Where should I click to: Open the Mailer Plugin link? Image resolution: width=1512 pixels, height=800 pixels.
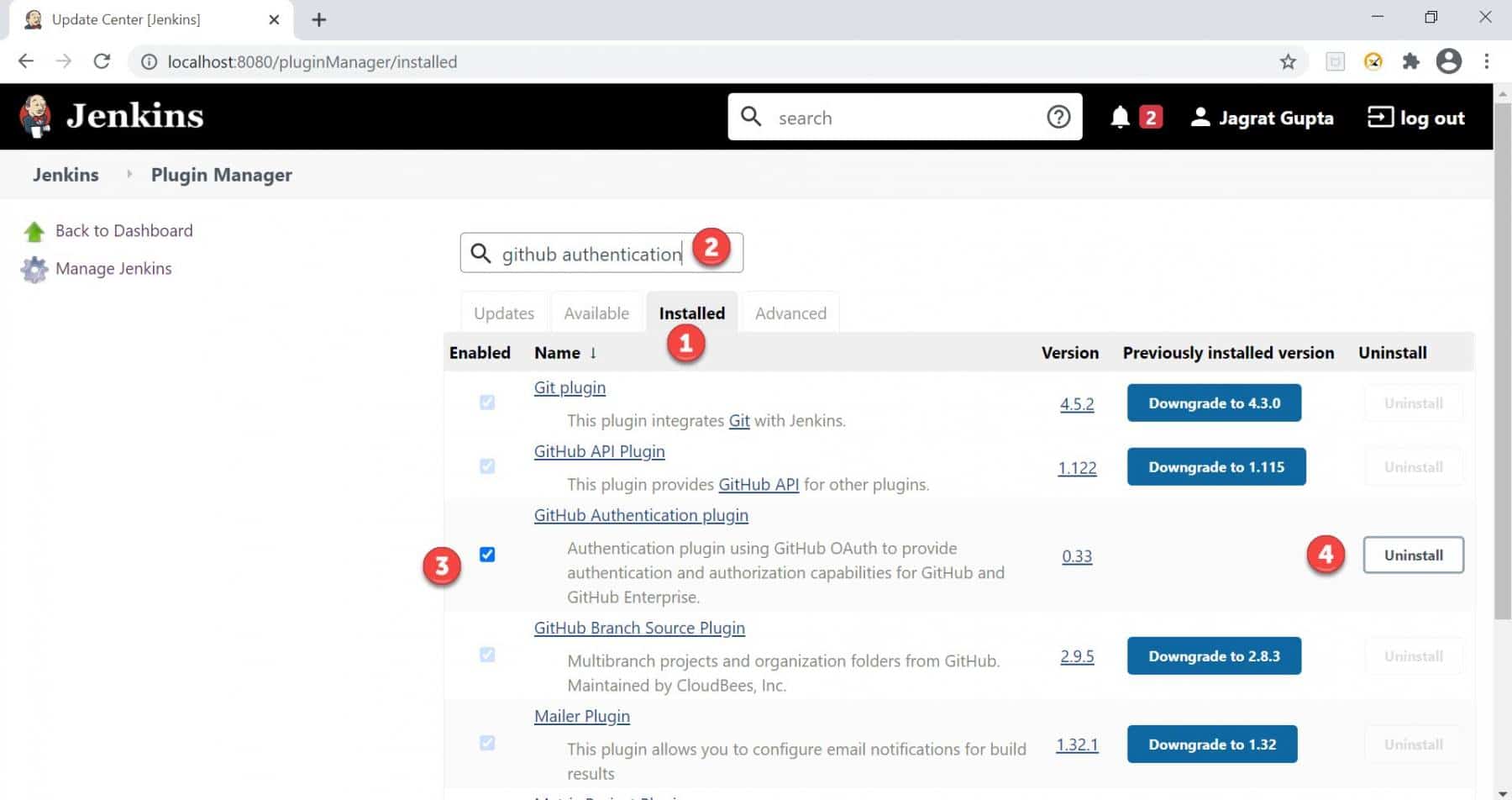582,716
